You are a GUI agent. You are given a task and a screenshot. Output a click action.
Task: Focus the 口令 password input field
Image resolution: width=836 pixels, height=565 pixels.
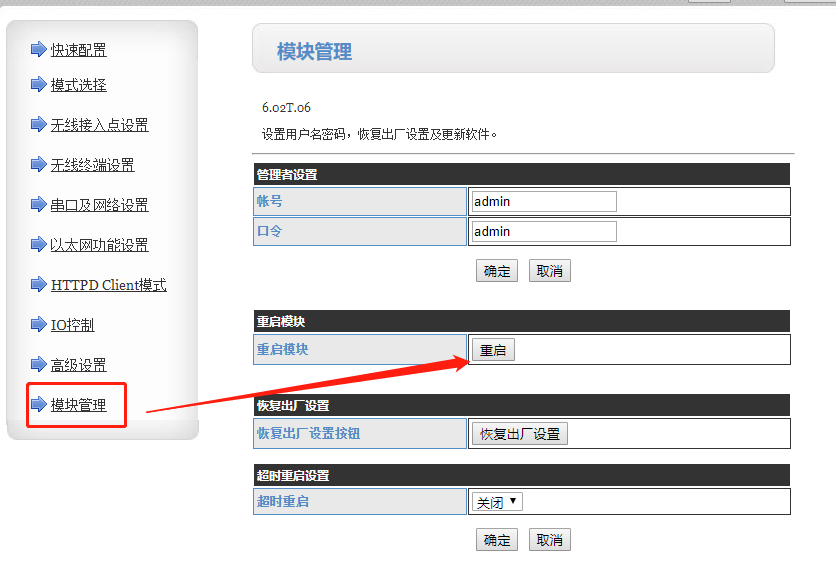(543, 231)
